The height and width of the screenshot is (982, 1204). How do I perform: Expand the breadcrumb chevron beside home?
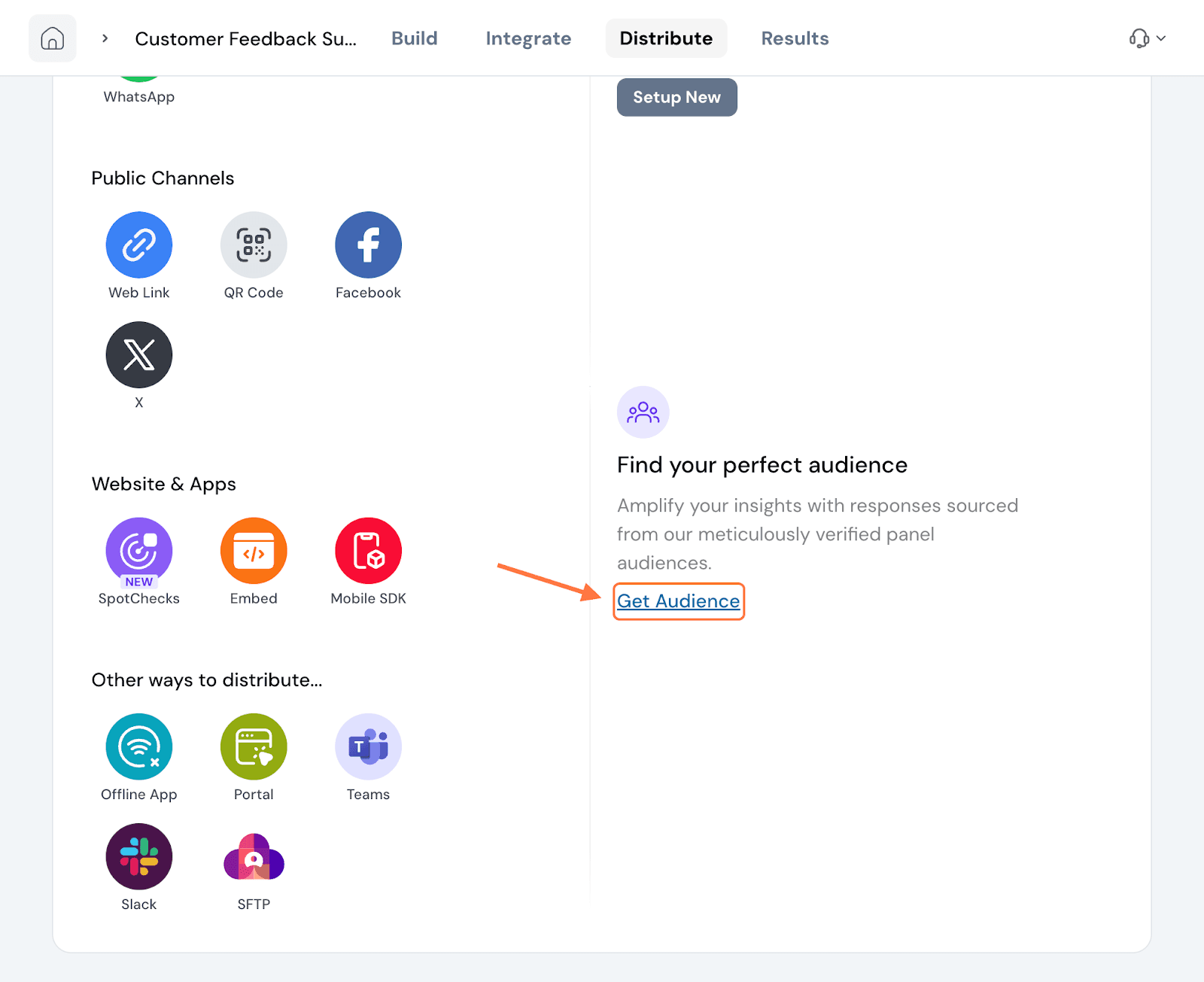[x=105, y=38]
